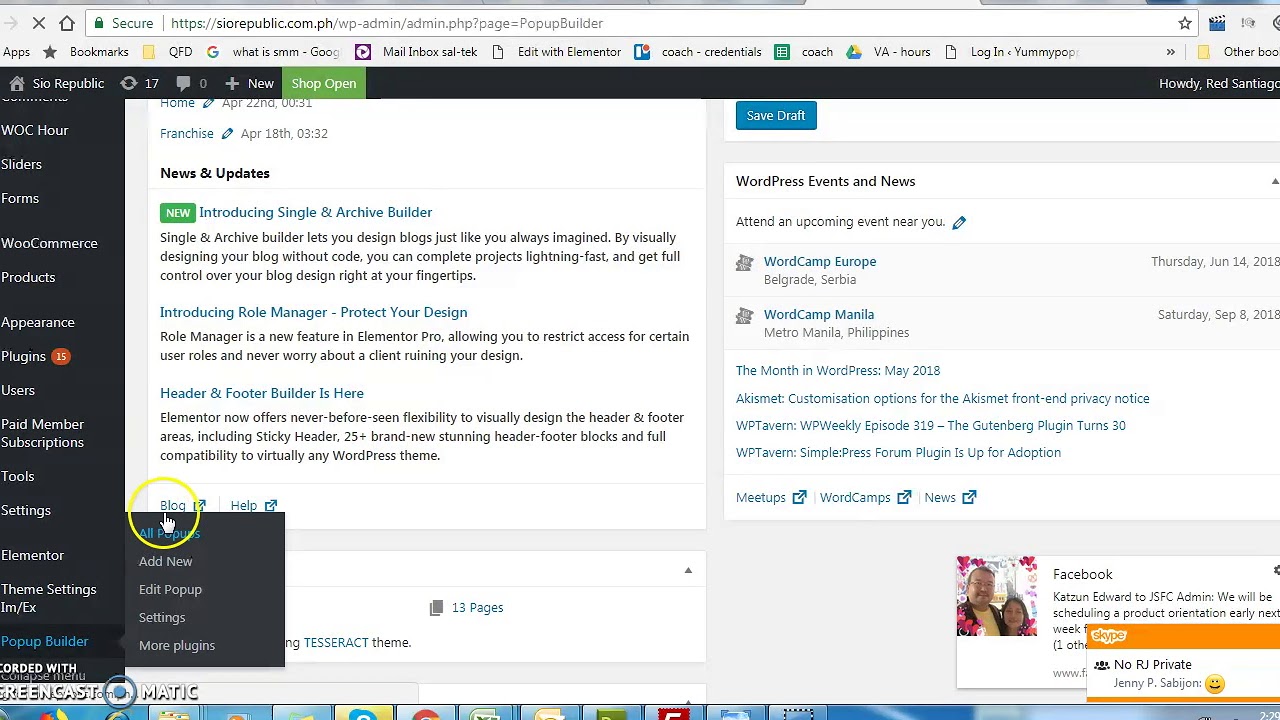Viewport: 1280px width, 720px height.
Task: Open the Elementor admin menu
Action: 32,555
